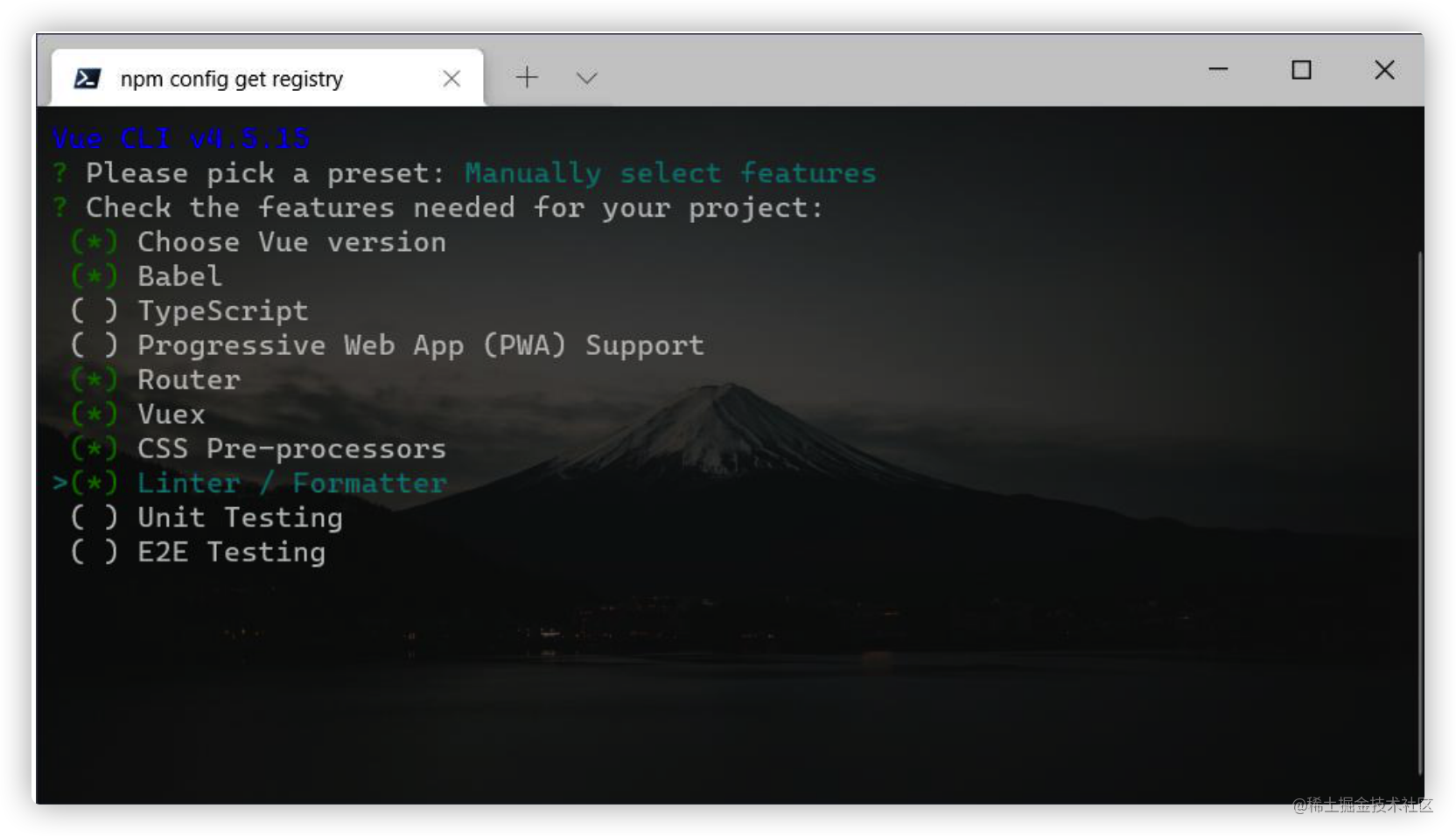This screenshot has width=1456, height=836.
Task: Click the PowerShell icon on the terminal tab
Action: (87, 79)
